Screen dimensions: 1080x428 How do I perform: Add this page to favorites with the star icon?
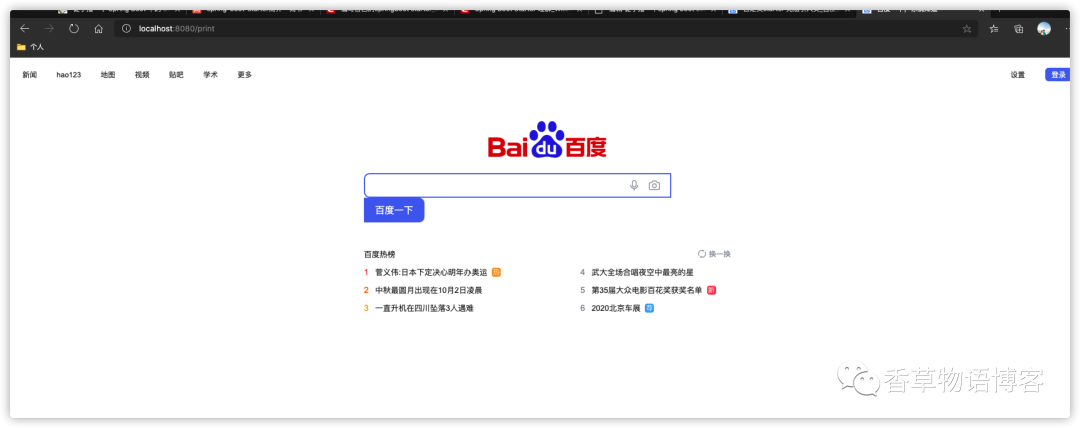tap(966, 29)
